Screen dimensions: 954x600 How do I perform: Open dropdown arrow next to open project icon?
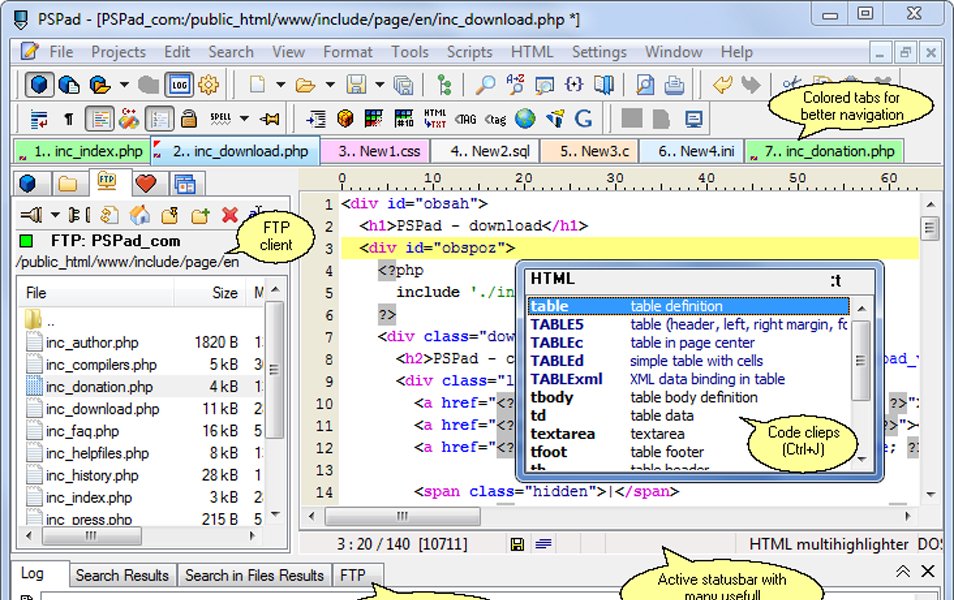[124, 85]
